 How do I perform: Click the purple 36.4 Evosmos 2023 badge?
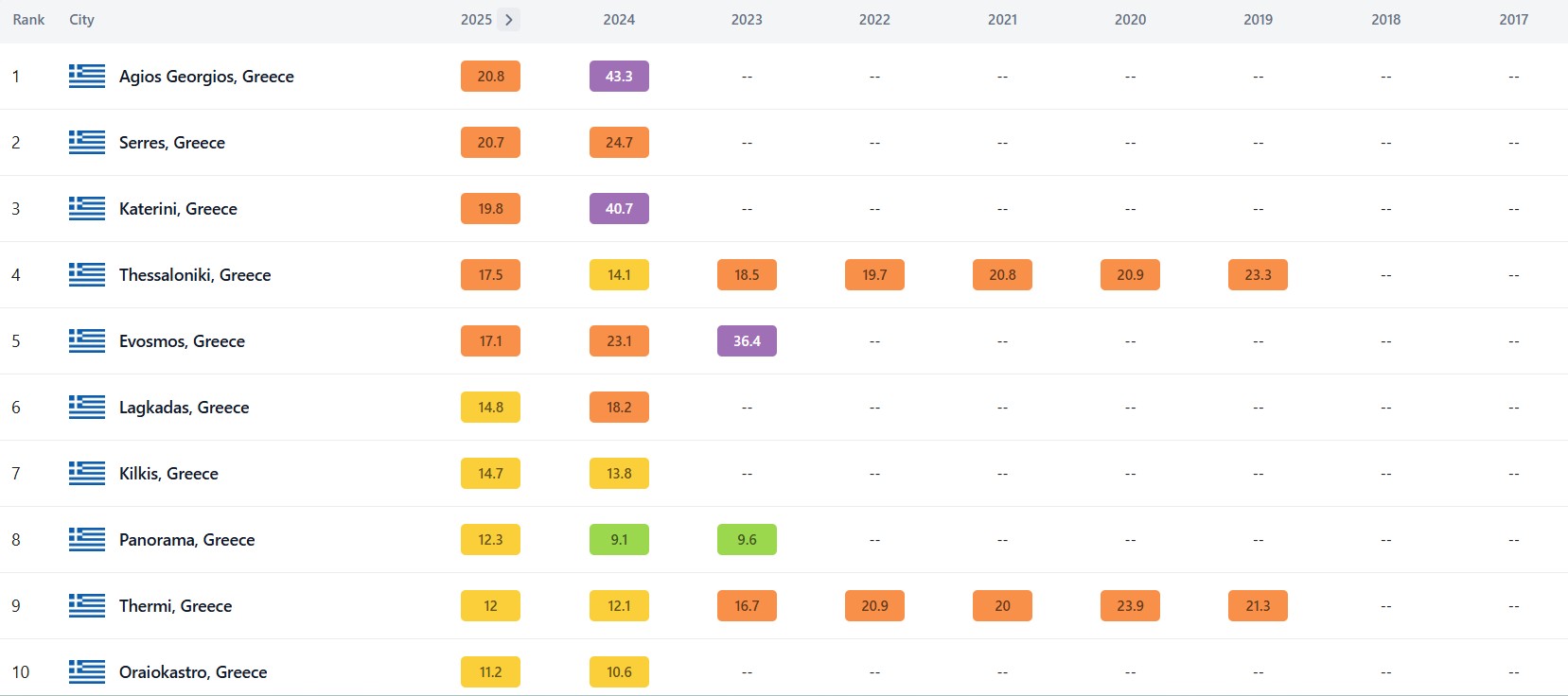(x=747, y=341)
